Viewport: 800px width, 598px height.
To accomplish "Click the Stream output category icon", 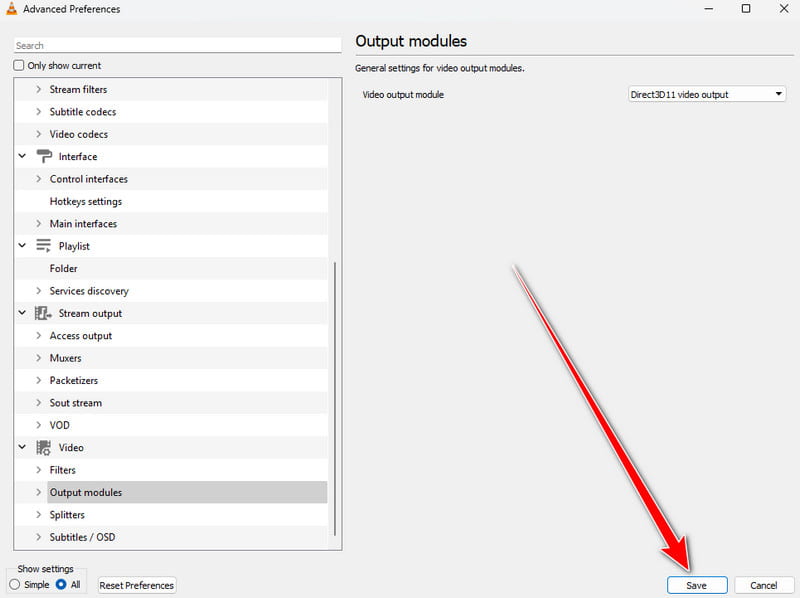I will [44, 313].
